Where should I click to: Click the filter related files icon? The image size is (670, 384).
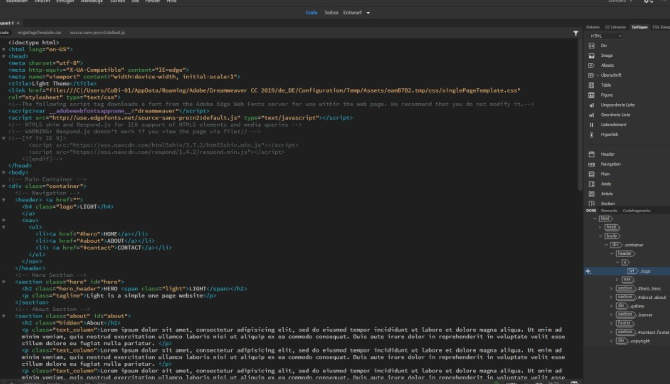(x=576, y=33)
